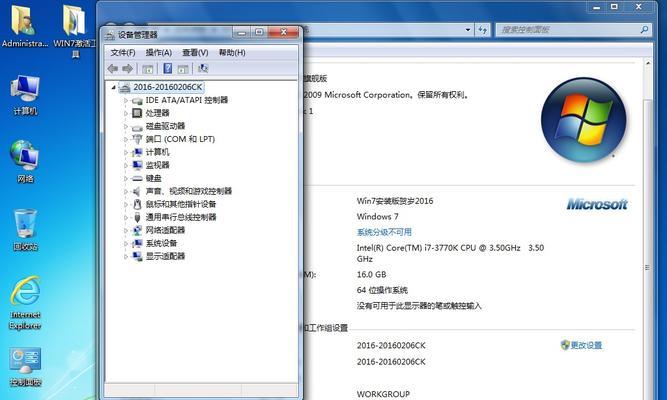This screenshot has width=667, height=400.
Task: Click the 系统分级不可用 link
Action: coord(384,232)
